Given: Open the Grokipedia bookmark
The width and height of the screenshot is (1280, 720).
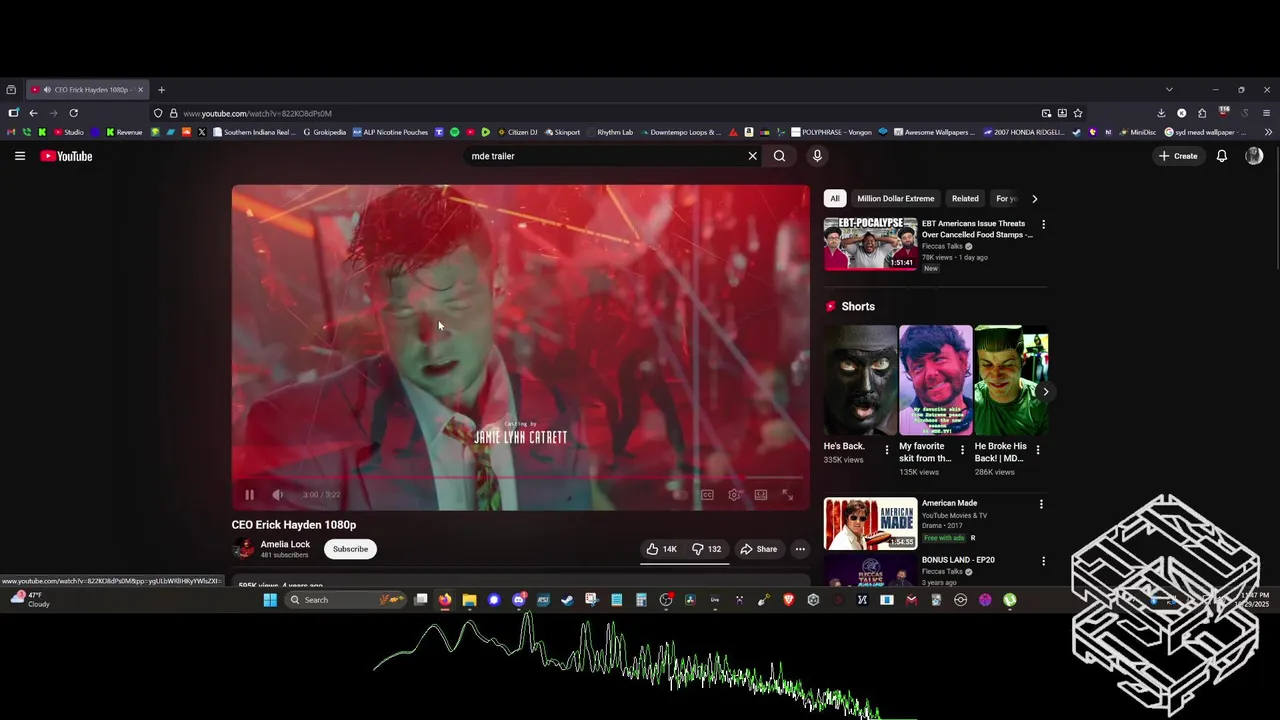Looking at the screenshot, I should click(323, 132).
